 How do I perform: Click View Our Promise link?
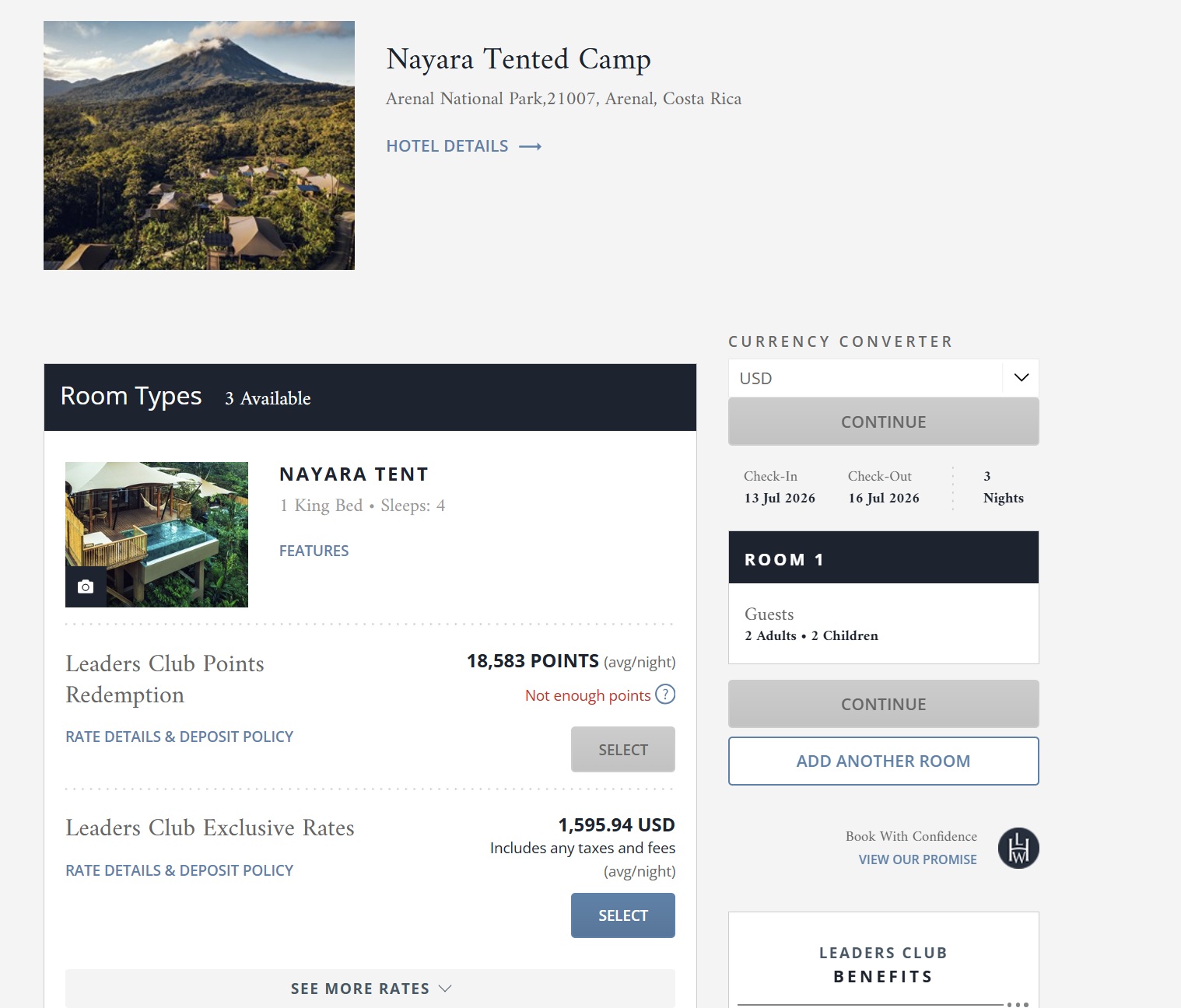pos(917,859)
